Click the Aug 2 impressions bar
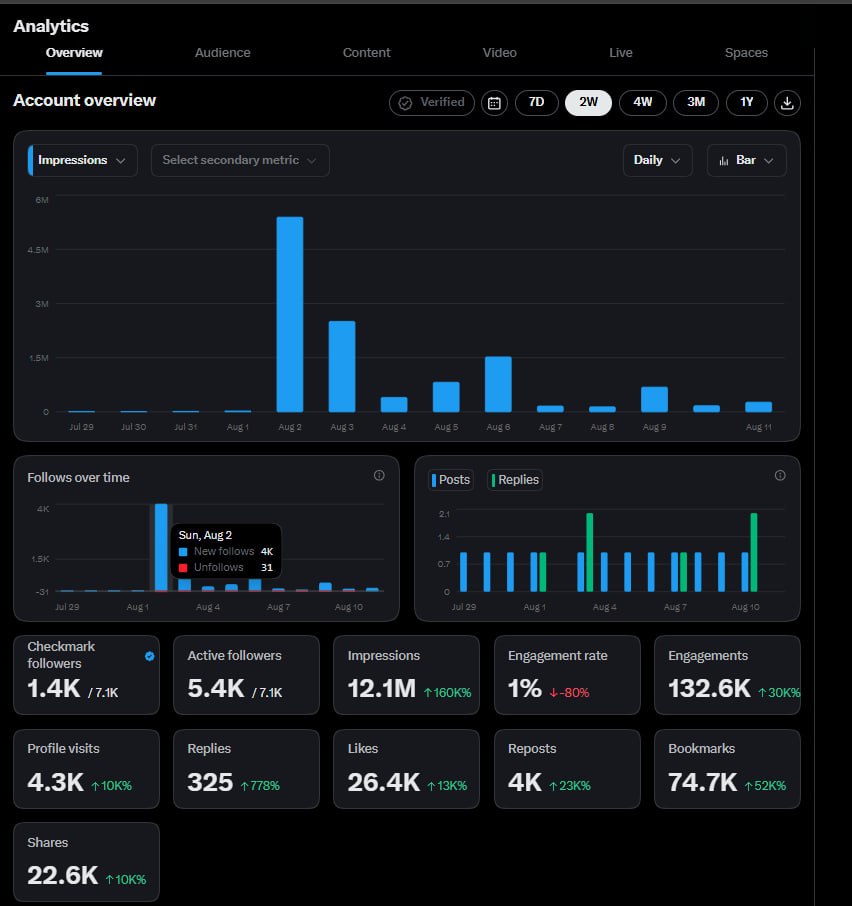 click(290, 314)
